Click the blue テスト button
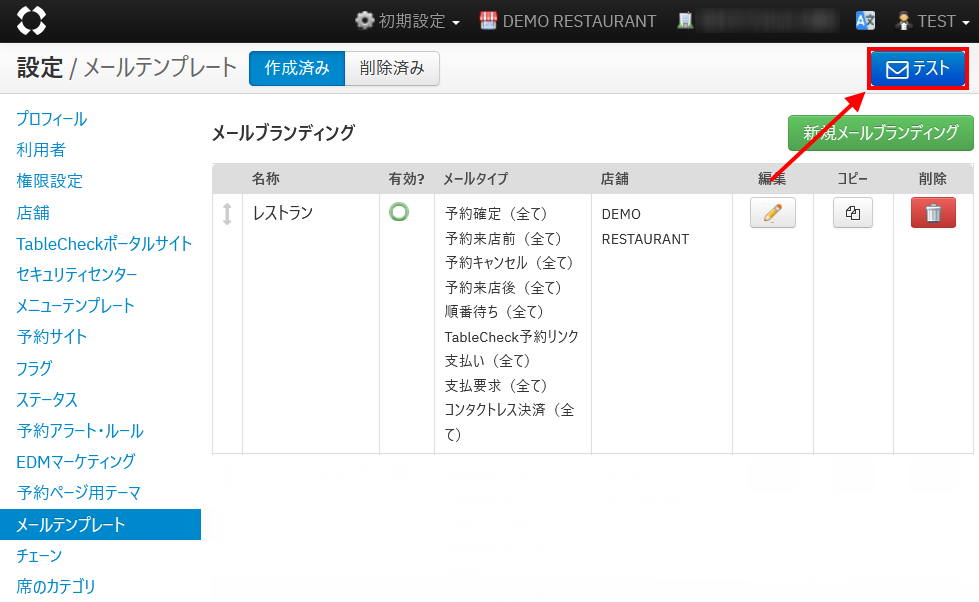The image size is (979, 602). [x=917, y=69]
